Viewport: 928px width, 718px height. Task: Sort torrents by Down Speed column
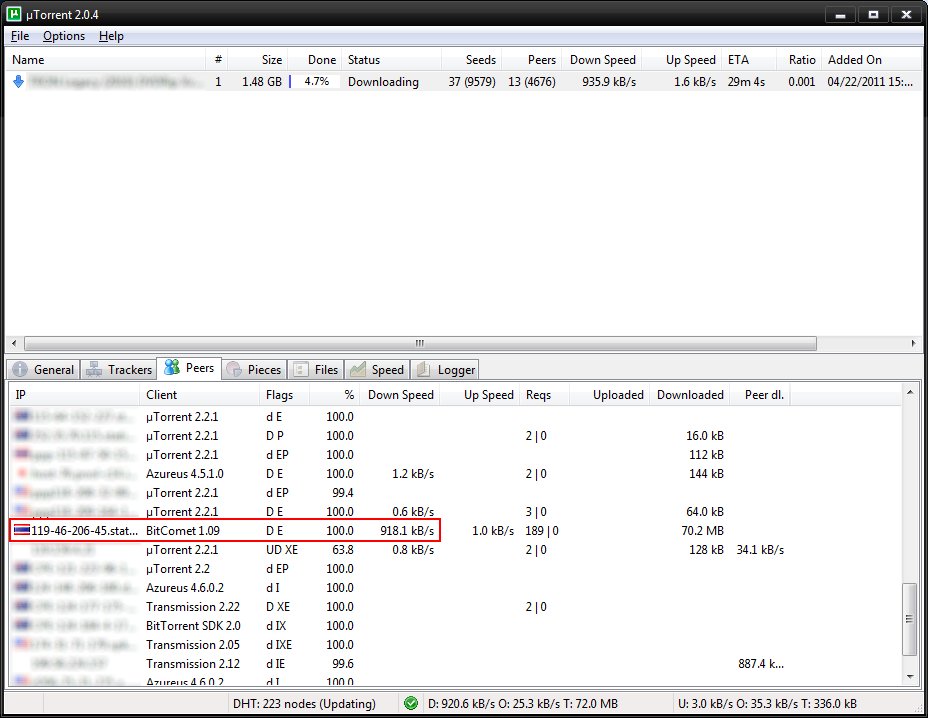pyautogui.click(x=602, y=60)
